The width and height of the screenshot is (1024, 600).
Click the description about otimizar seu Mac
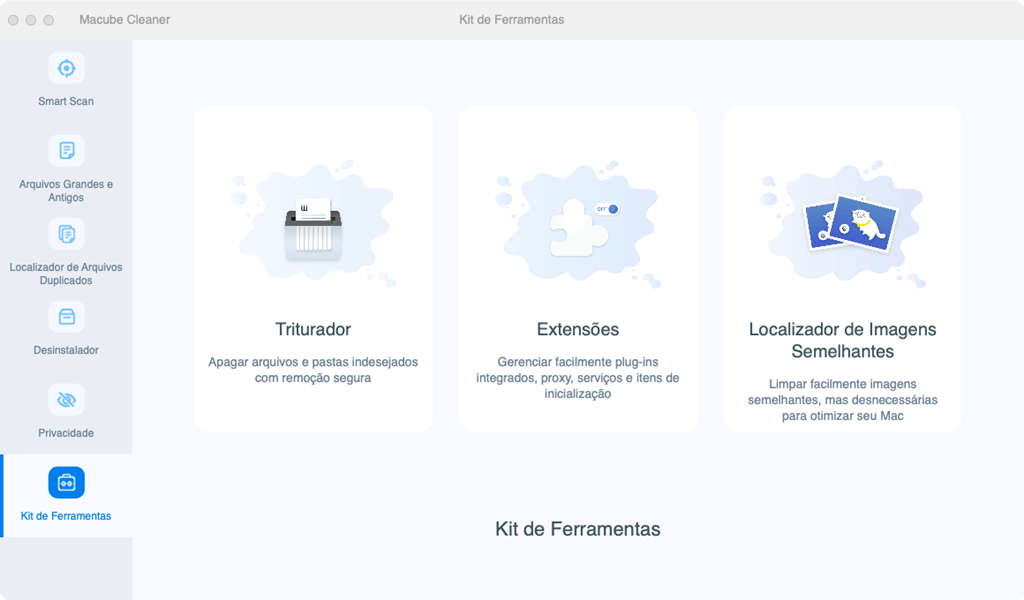point(842,400)
